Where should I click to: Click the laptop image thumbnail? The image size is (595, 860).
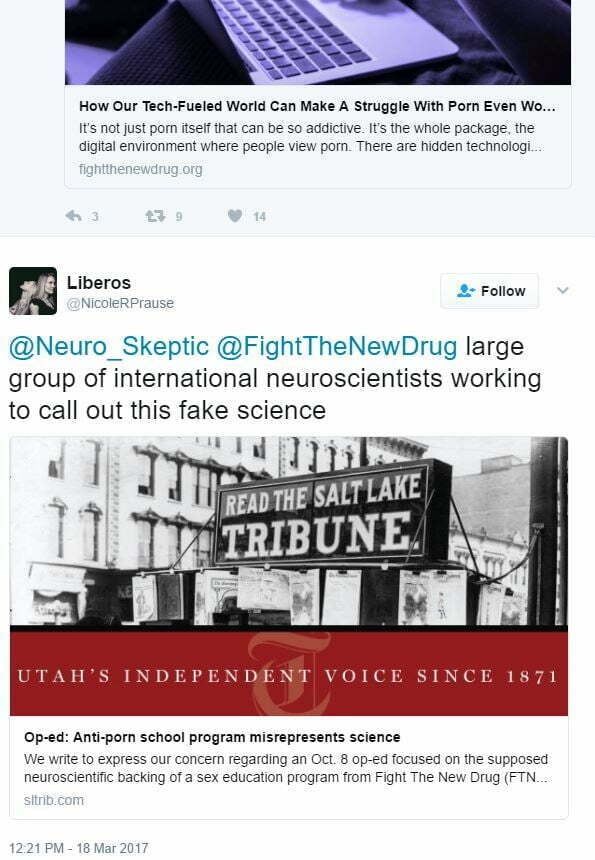tap(318, 42)
